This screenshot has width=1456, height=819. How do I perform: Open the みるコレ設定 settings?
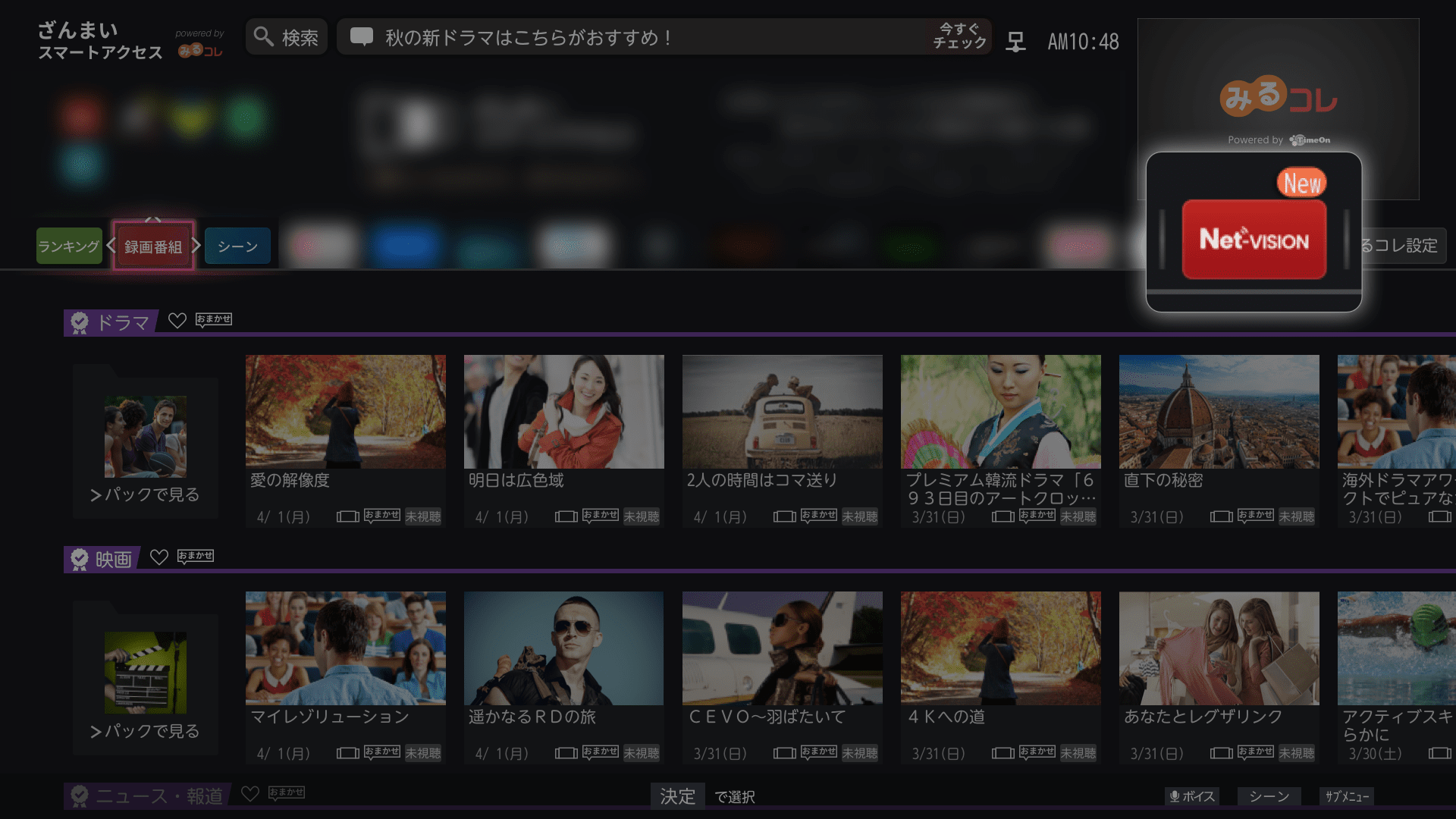point(1404,245)
